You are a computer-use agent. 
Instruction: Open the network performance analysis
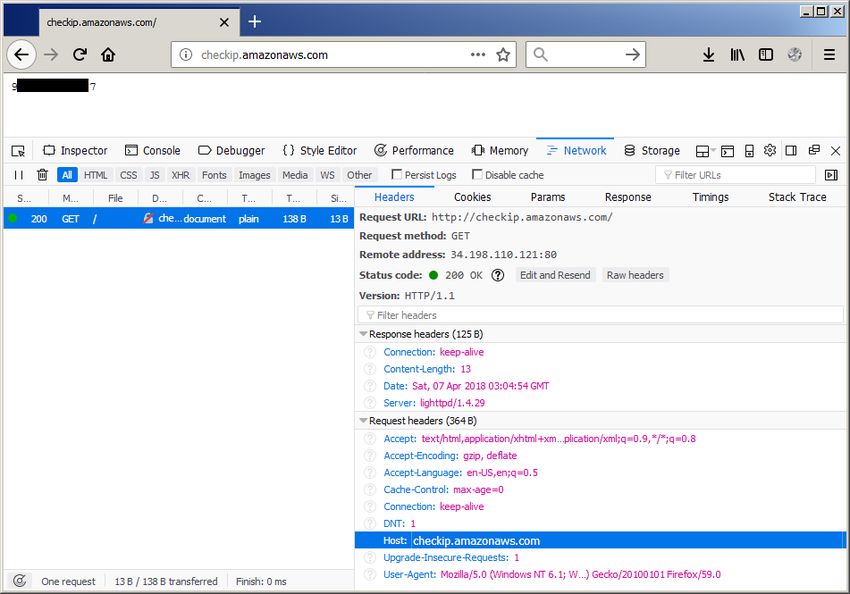(x=20, y=581)
